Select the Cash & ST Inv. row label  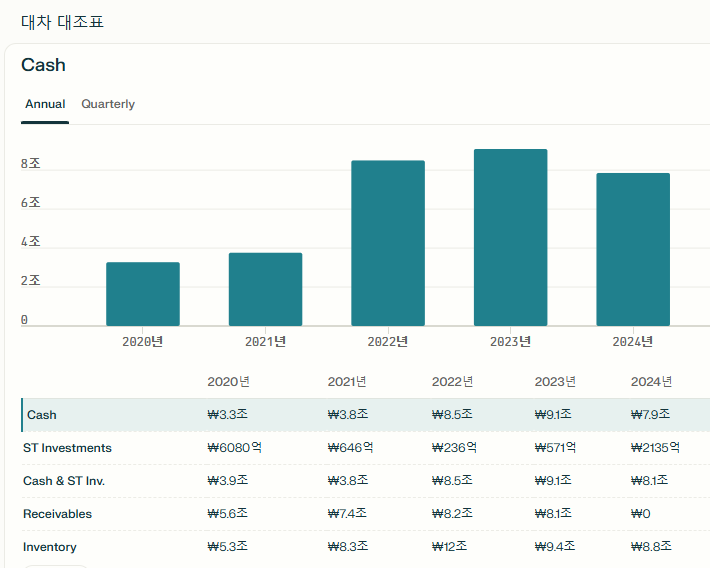(x=64, y=481)
